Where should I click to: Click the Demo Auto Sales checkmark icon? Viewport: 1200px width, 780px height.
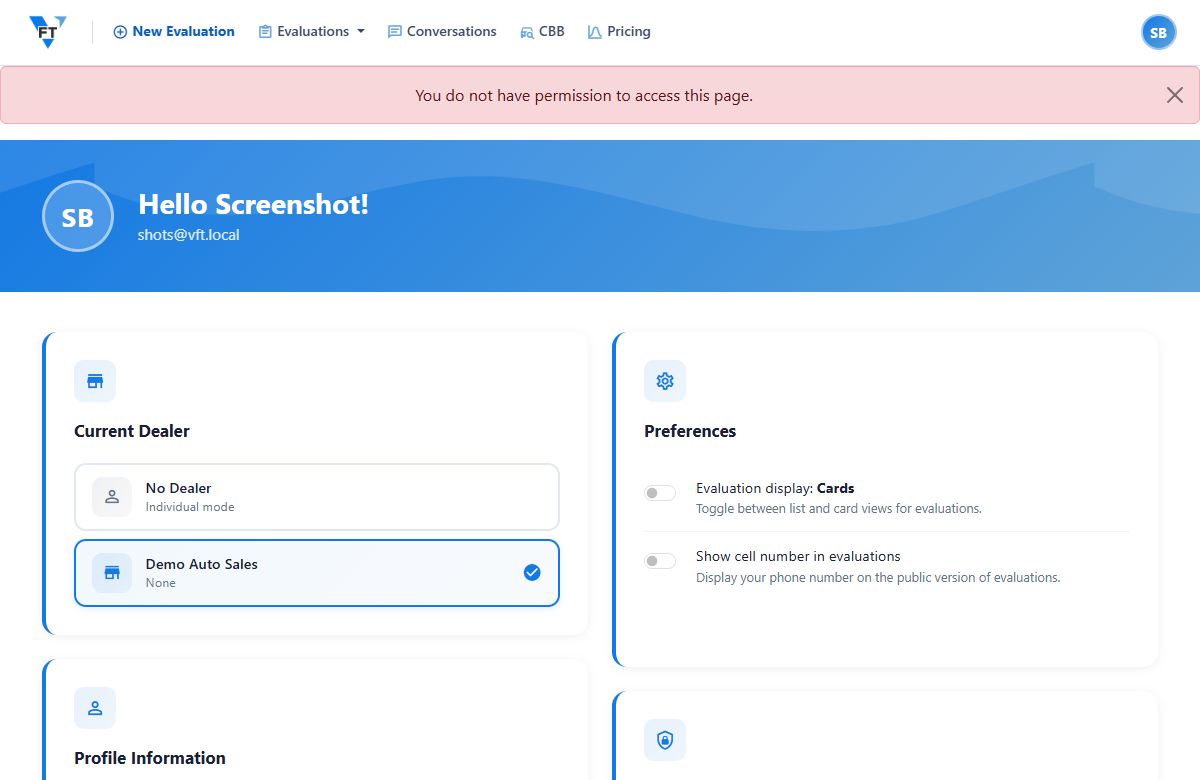click(x=532, y=573)
